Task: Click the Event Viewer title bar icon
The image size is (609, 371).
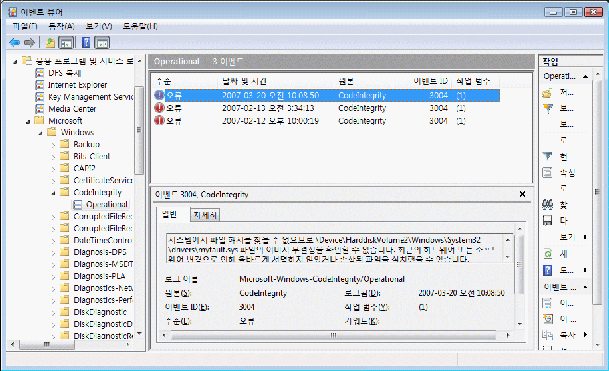Action: tap(13, 12)
